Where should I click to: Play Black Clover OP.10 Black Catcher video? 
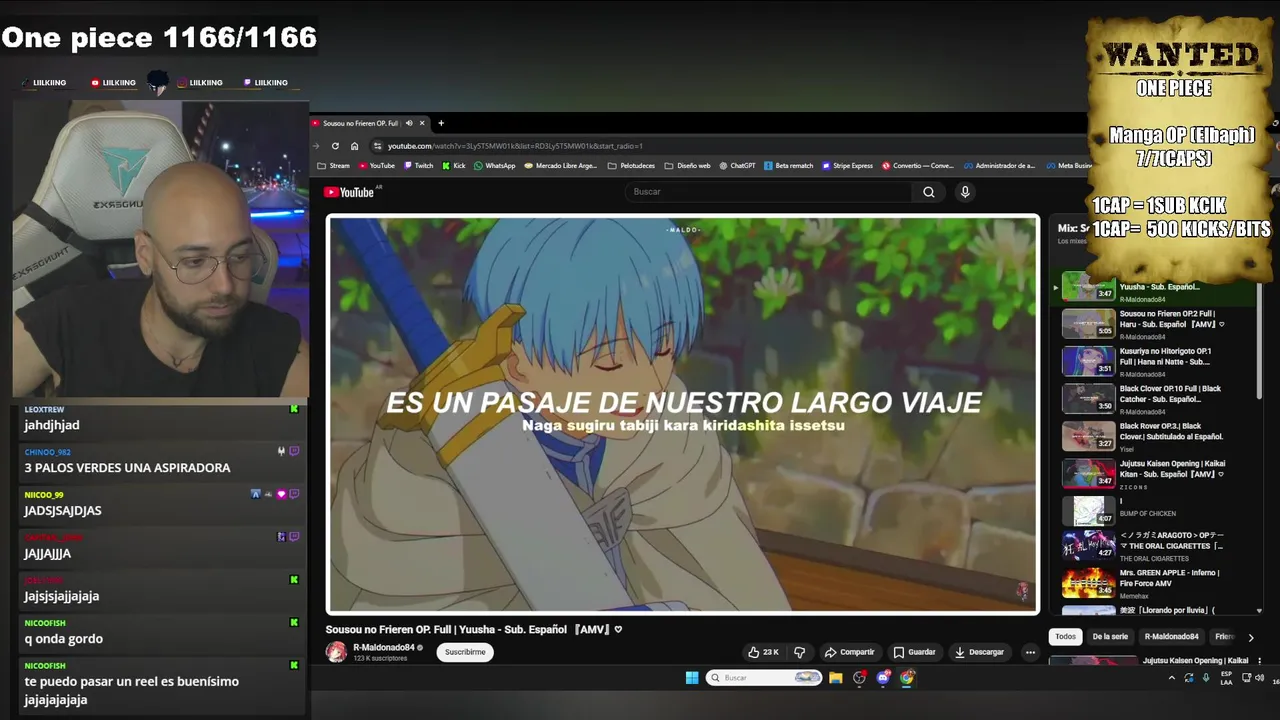(1088, 398)
